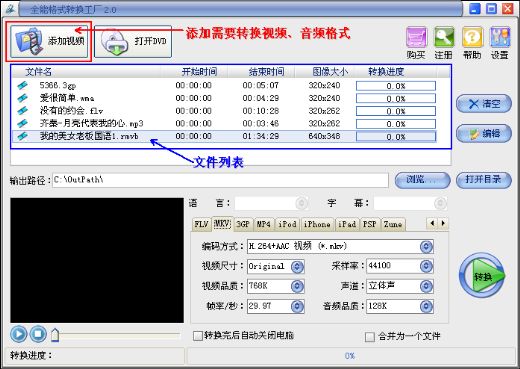Click the 编辑 edit button
This screenshot has height=369, width=520.
click(484, 134)
